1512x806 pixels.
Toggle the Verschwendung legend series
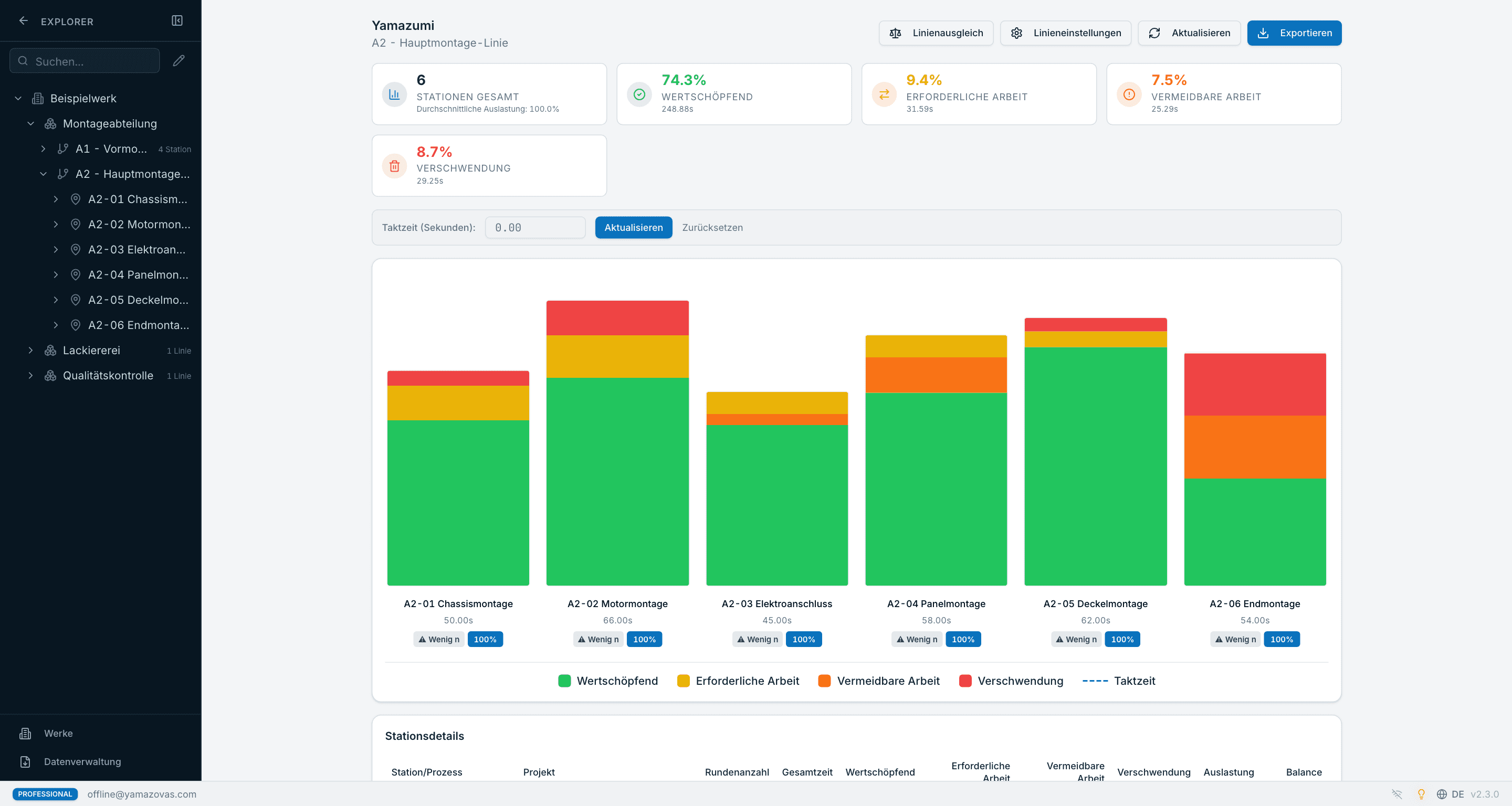[1011, 681]
